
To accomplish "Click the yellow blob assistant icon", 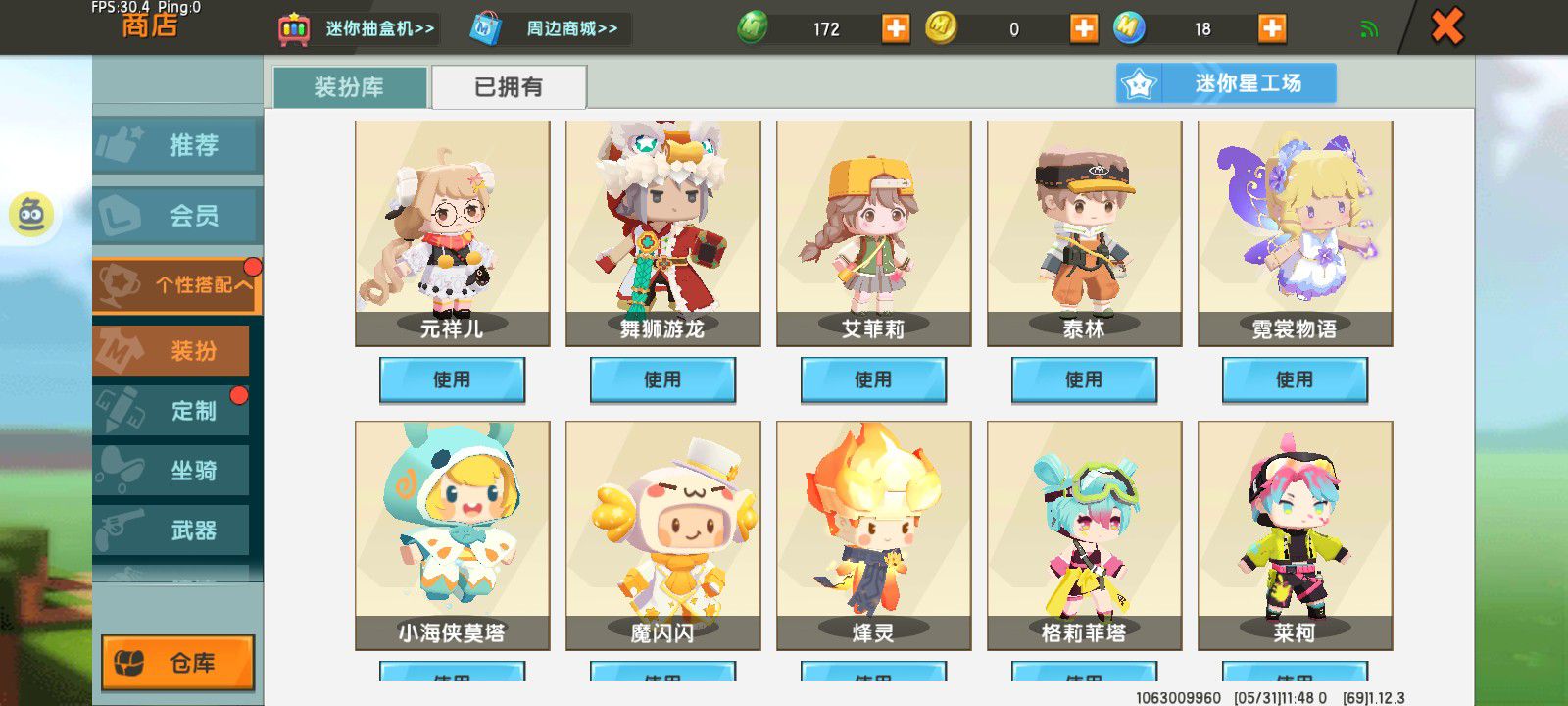I will 31,214.
